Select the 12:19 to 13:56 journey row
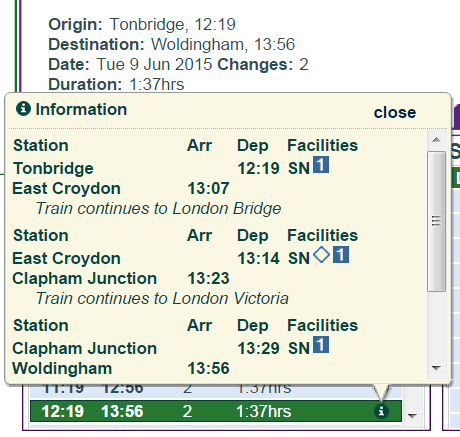The image size is (460, 437). click(x=216, y=411)
